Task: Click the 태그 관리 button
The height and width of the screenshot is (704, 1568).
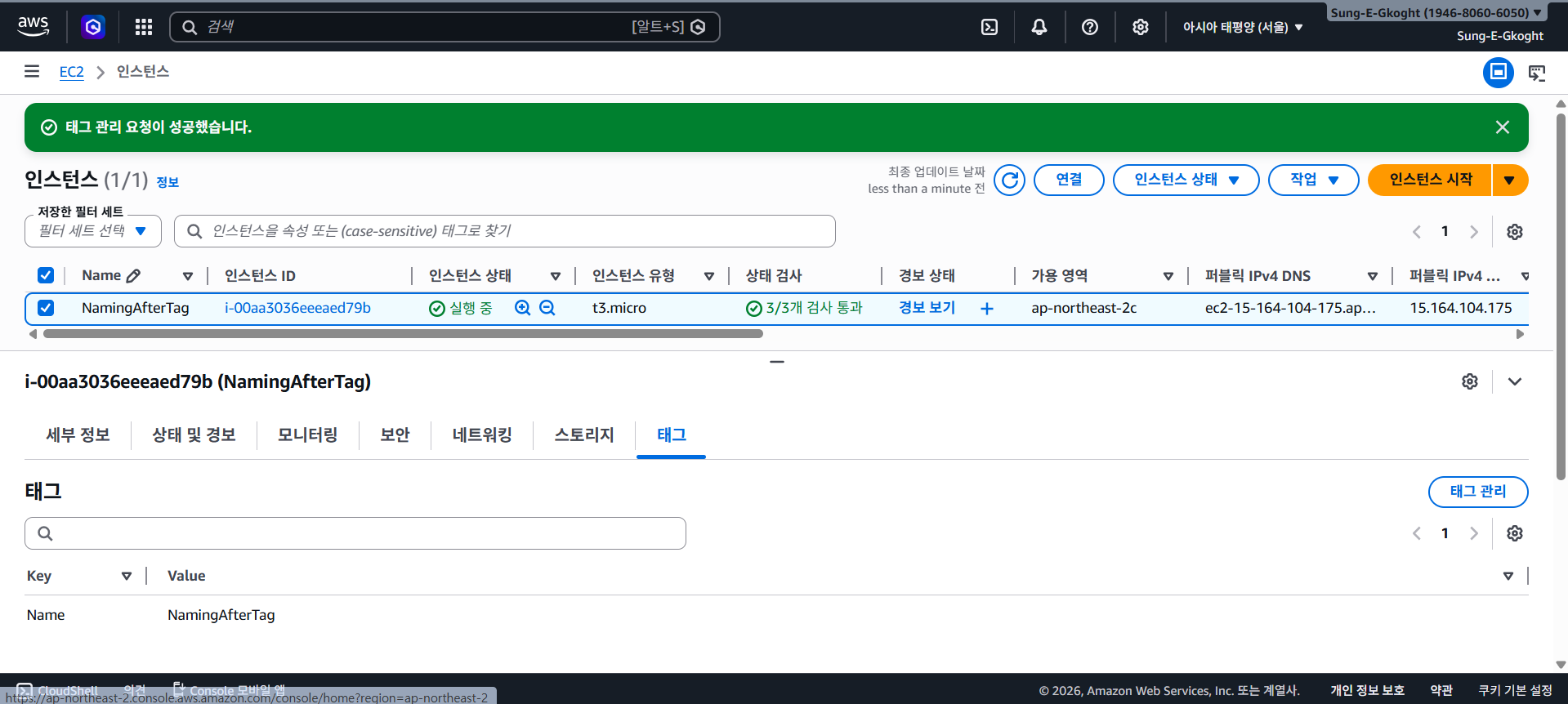Action: [1478, 492]
